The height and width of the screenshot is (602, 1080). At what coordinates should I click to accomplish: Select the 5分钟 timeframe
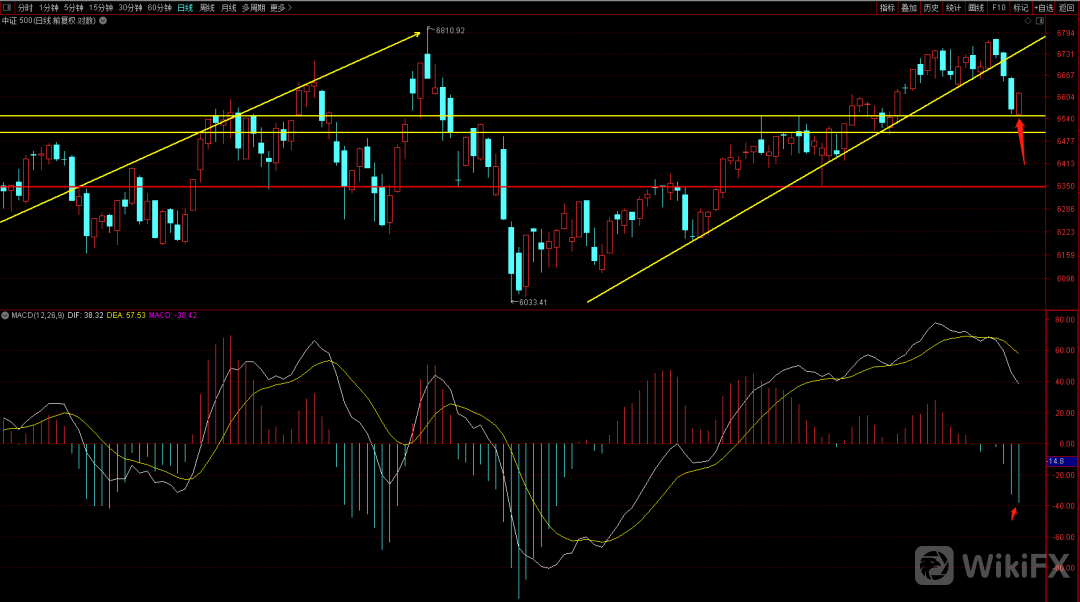[74, 7]
